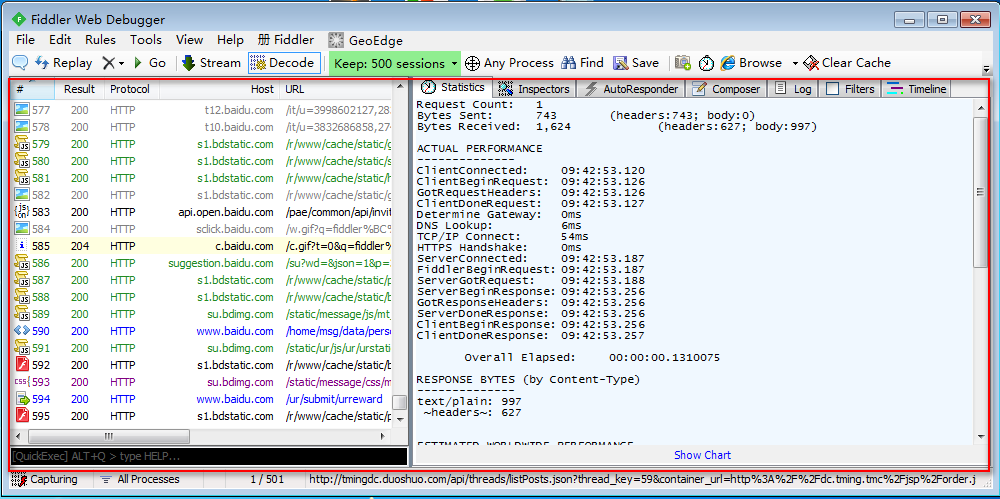Click the comment speech bubble icon

(x=20, y=63)
